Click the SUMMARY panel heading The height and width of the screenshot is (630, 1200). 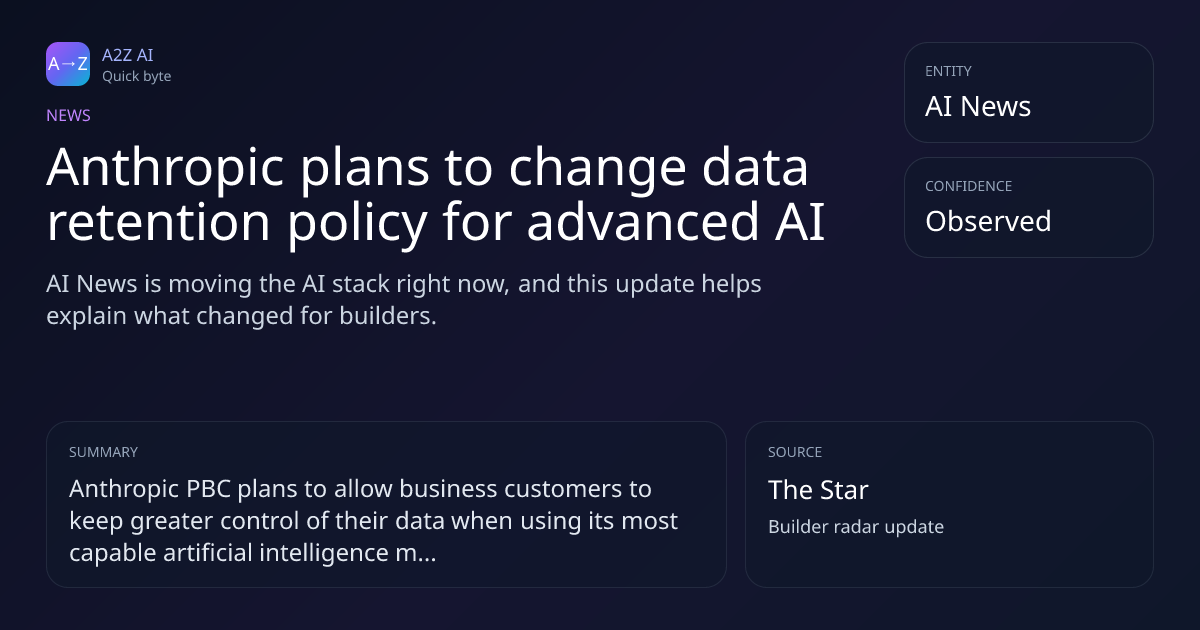[x=103, y=452]
